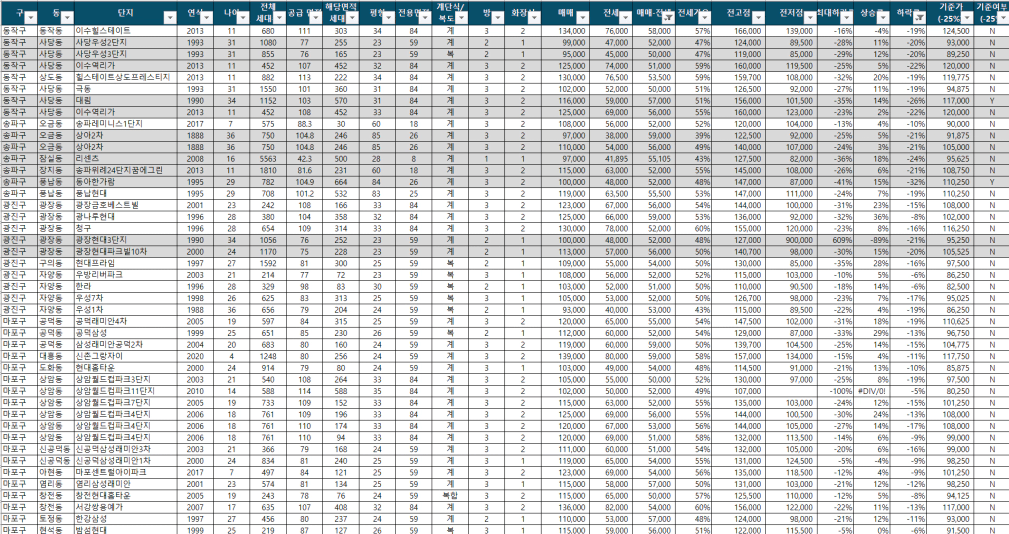Select the cell 리센츠

pos(125,159)
